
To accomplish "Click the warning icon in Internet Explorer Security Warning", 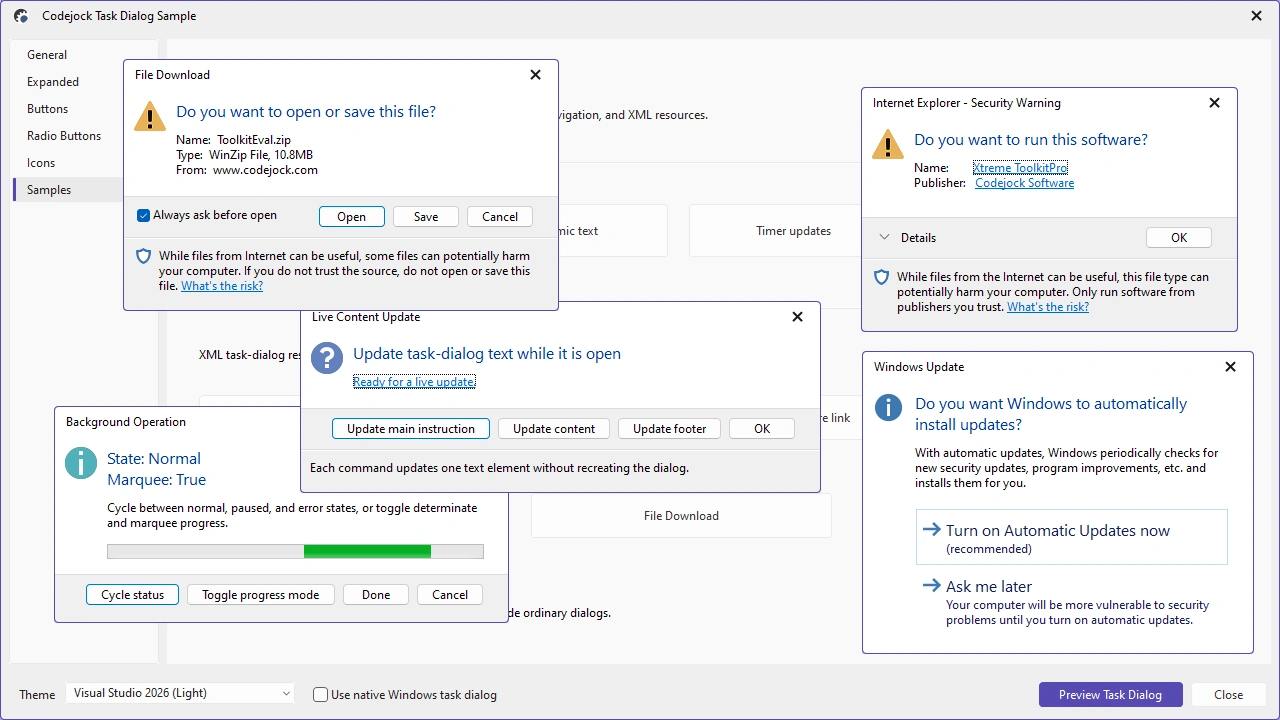I will (888, 144).
